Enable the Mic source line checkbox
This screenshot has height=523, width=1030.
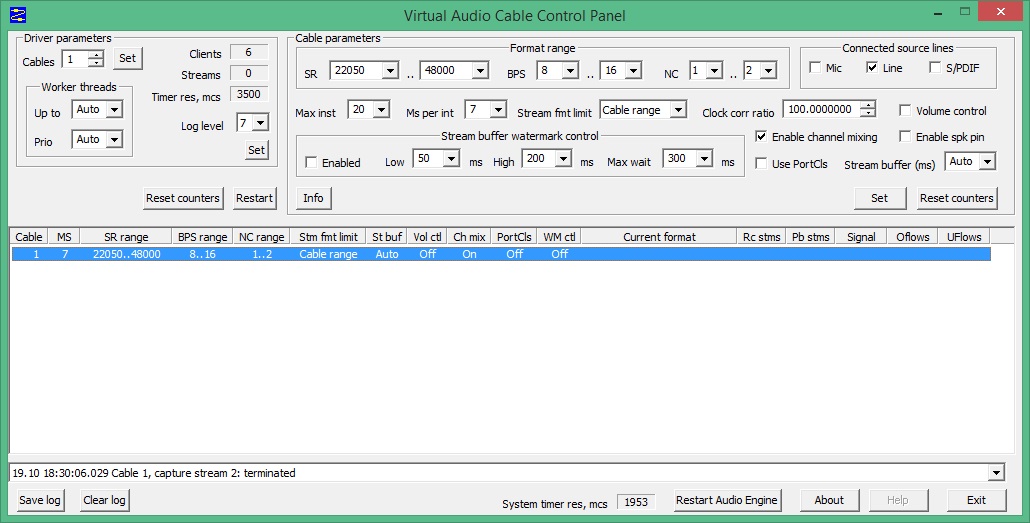point(815,68)
